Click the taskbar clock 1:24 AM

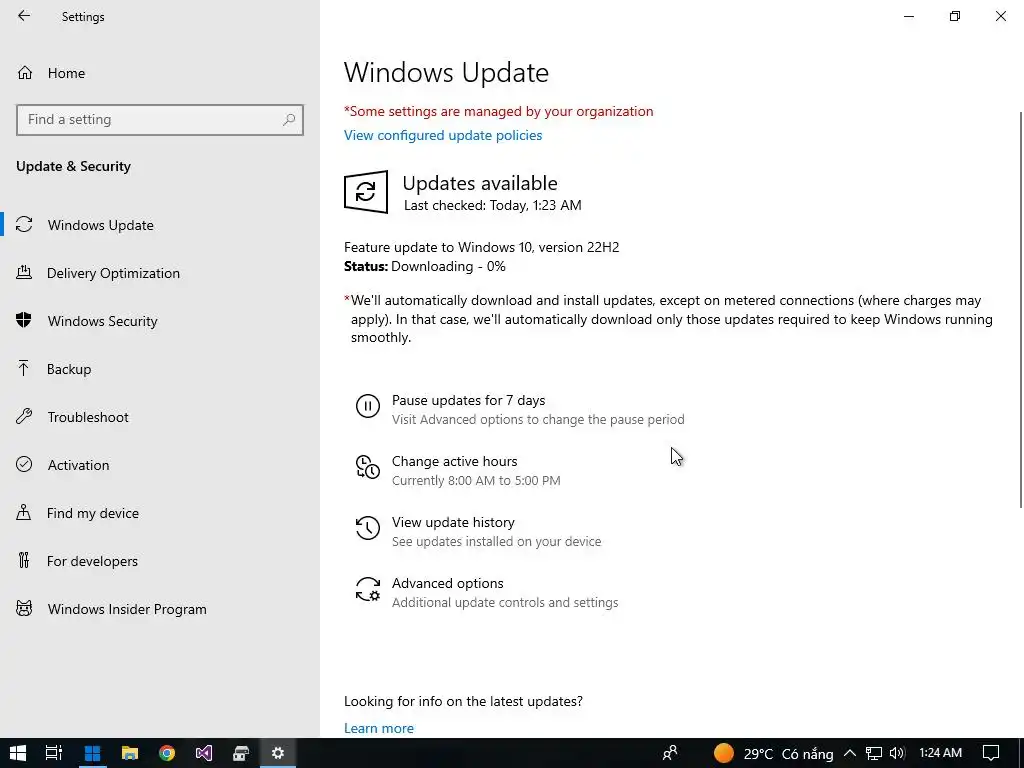[x=940, y=753]
